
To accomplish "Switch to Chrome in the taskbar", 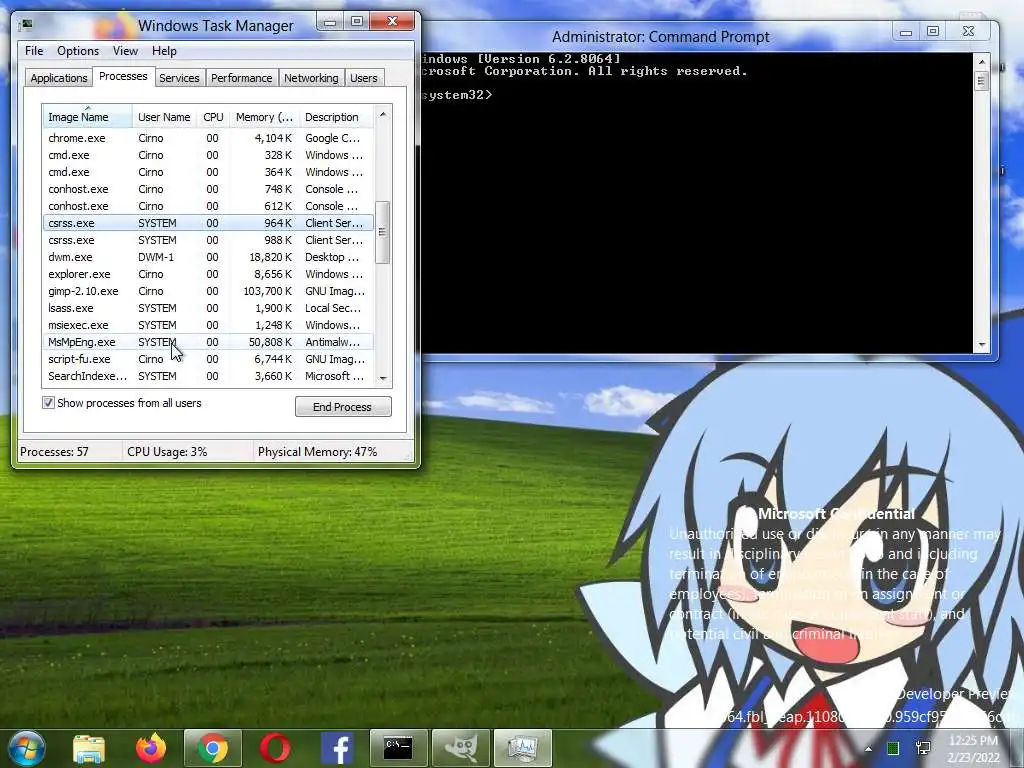I will [x=213, y=748].
